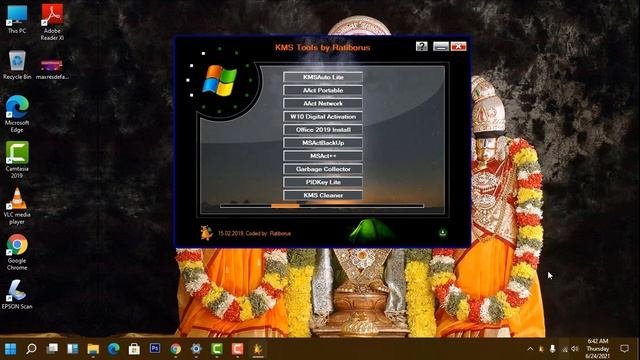The height and width of the screenshot is (360, 640).
Task: Click the Ratiborus mascot icon in footer
Action: coord(207,233)
